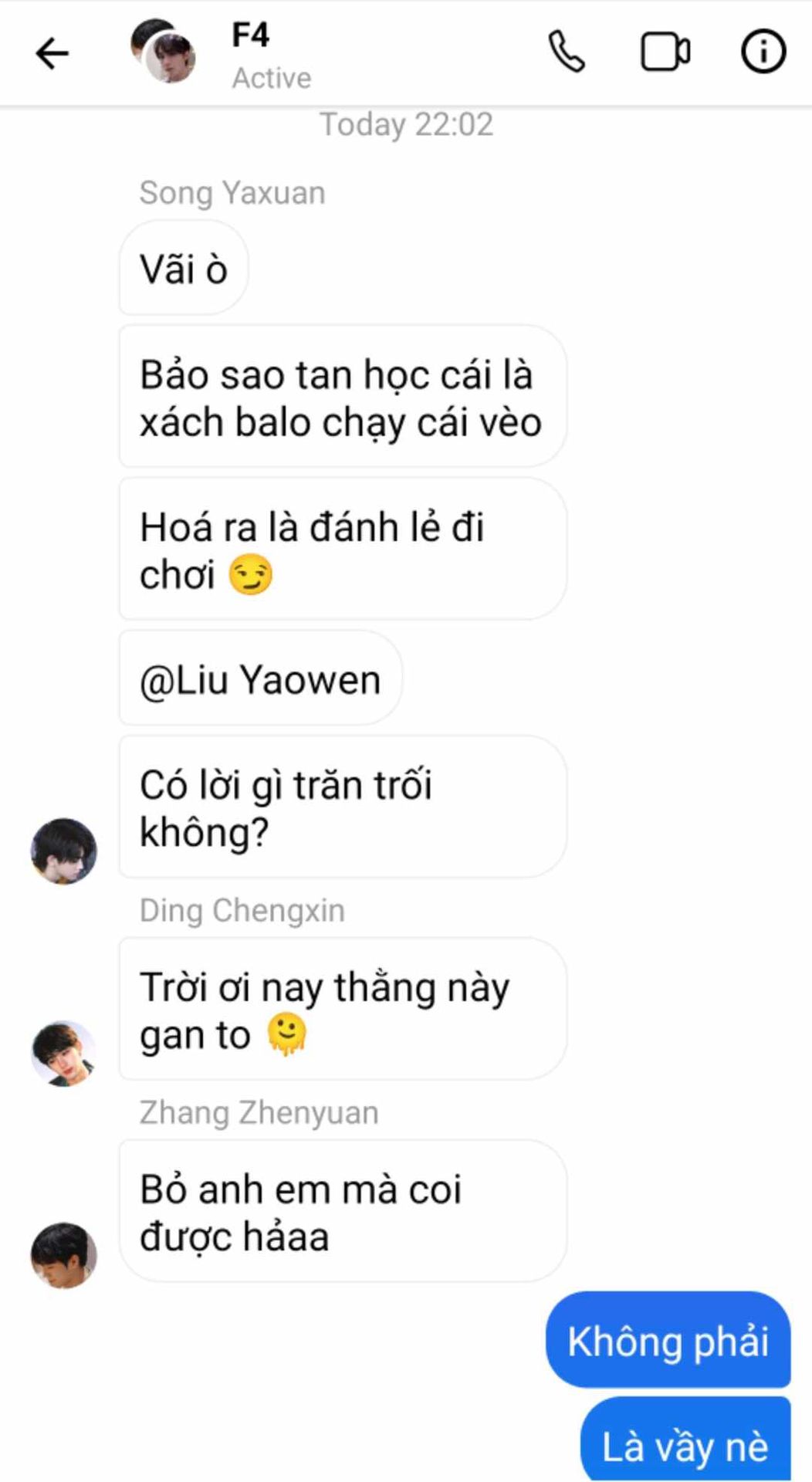The image size is (812, 1482).
Task: Open Song Yaxuan's profile picture
Action: [63, 851]
